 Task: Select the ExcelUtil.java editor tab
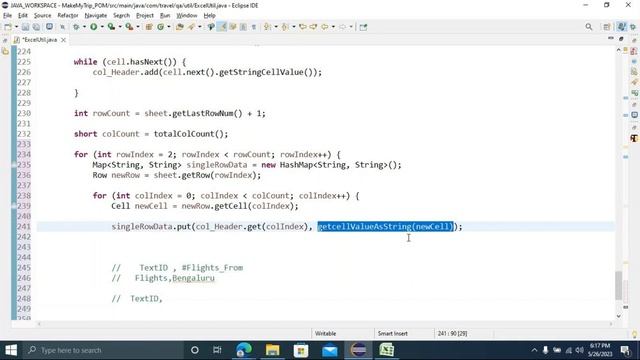tap(39, 40)
